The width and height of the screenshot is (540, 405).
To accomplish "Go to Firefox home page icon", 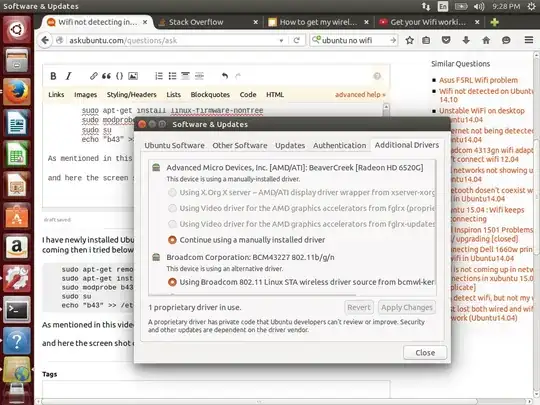I will [486, 40].
